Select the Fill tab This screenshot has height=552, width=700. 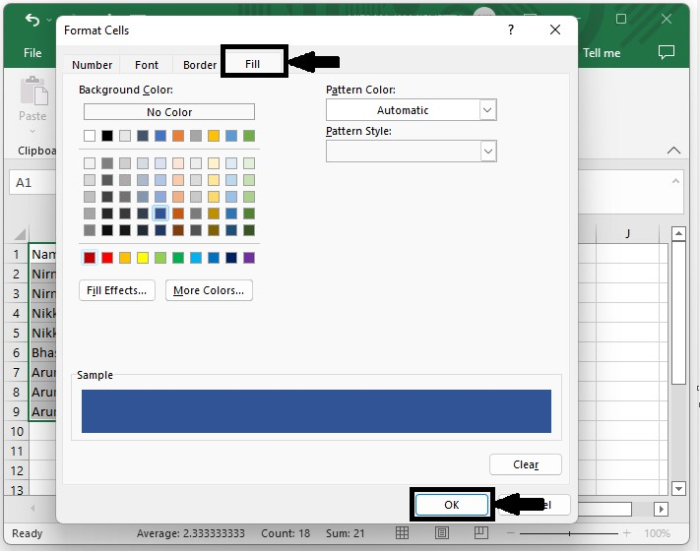click(x=253, y=64)
